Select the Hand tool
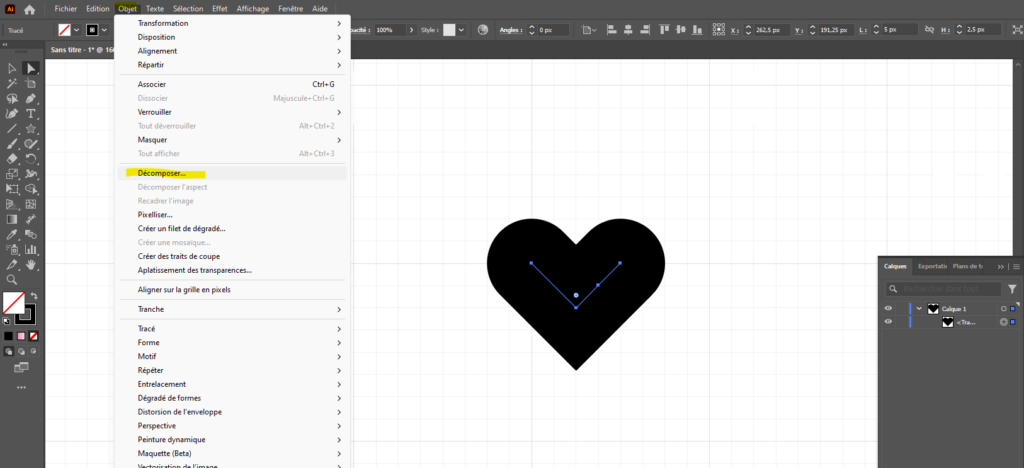The height and width of the screenshot is (468, 1024). 31,265
